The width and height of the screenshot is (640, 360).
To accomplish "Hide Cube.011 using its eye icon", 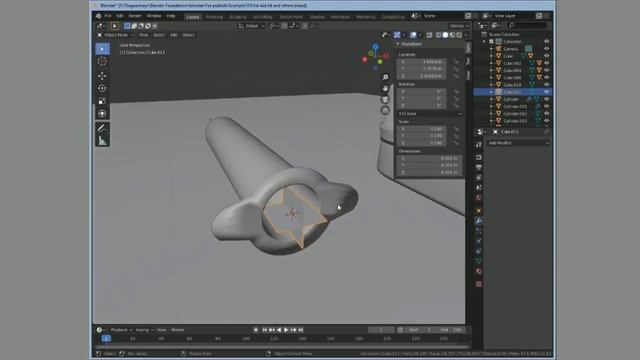I will 547,92.
